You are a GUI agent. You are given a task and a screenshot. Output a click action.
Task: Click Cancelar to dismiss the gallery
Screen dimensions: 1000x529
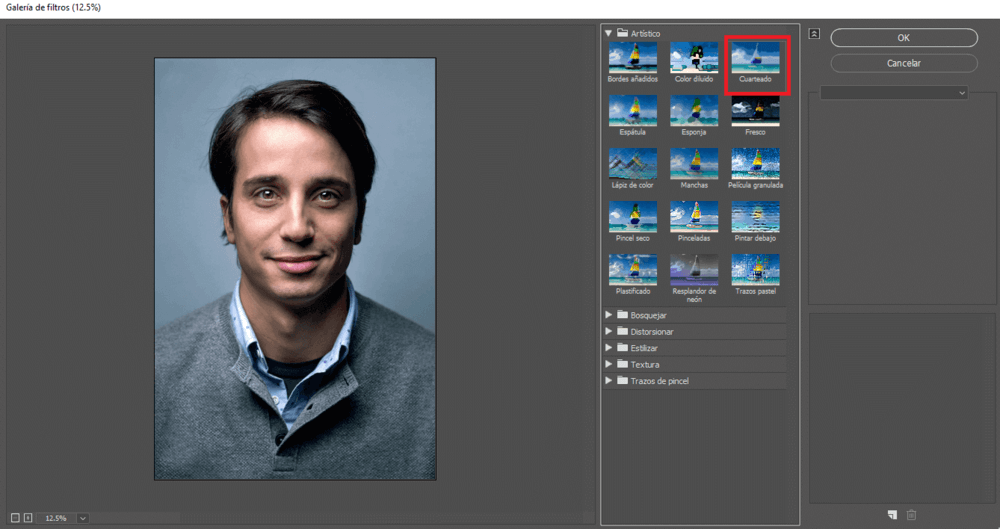point(903,63)
